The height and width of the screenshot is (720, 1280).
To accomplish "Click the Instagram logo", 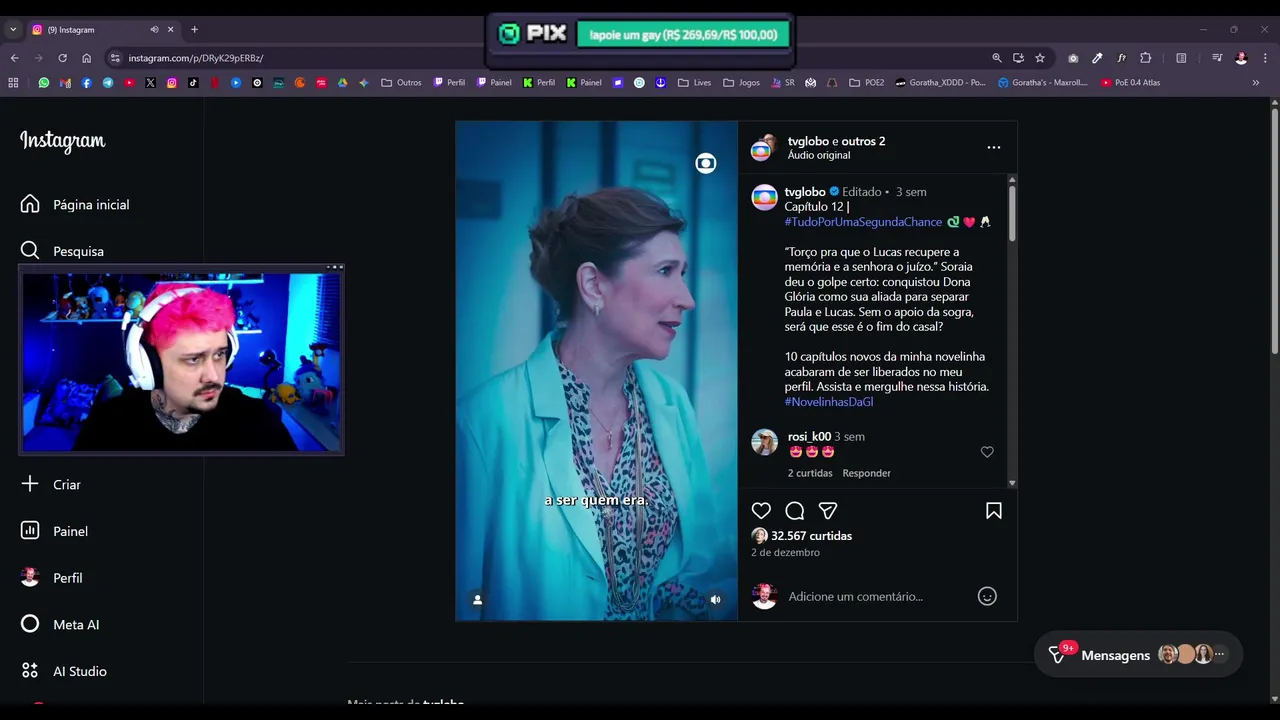I will [63, 141].
